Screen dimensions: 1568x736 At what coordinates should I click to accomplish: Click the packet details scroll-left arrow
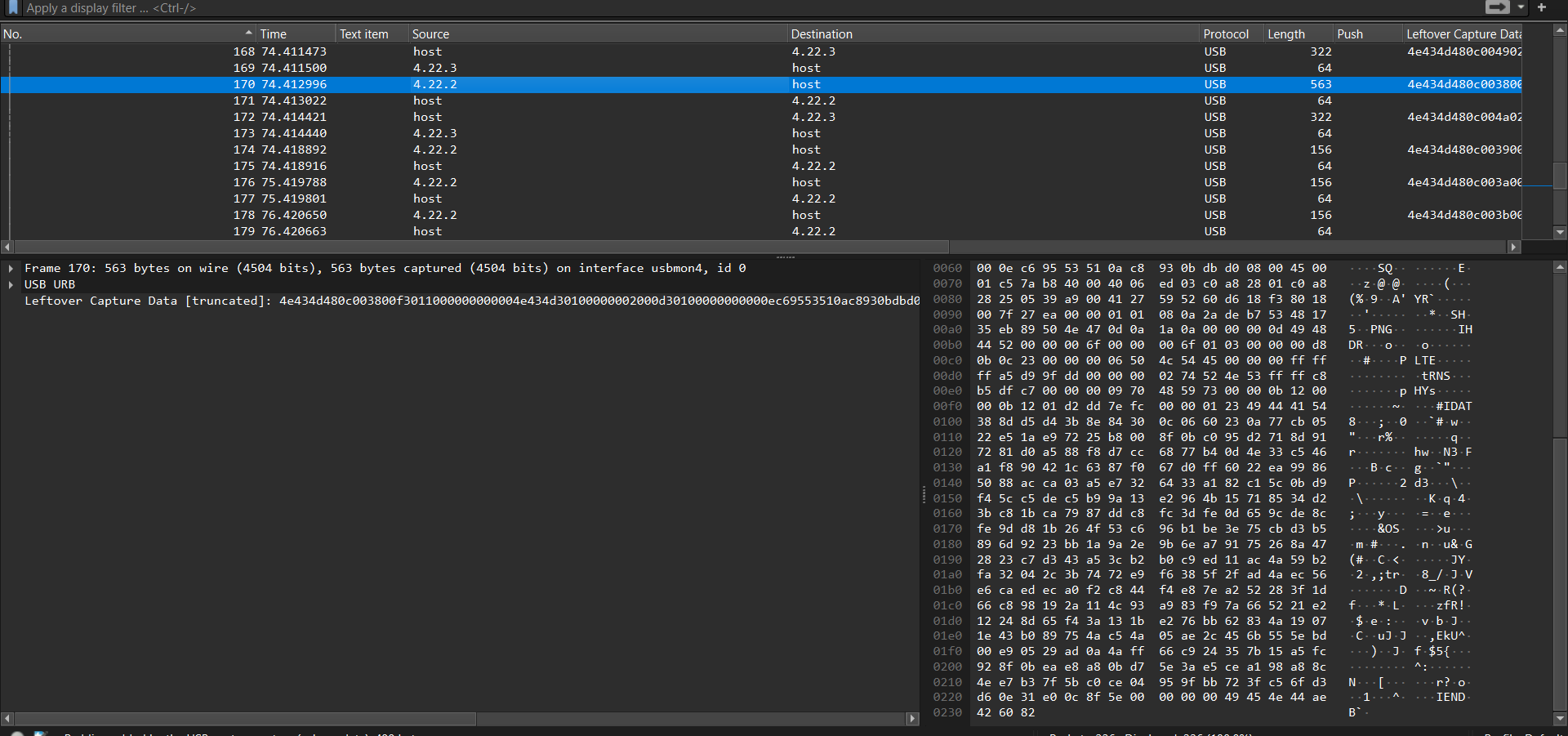pos(7,719)
